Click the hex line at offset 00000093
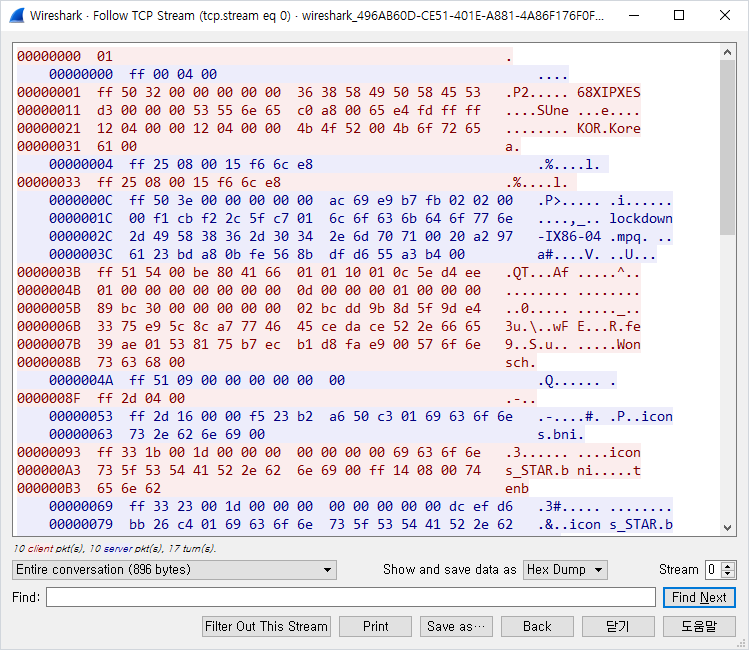Viewport: 749px width, 650px height. [329, 452]
